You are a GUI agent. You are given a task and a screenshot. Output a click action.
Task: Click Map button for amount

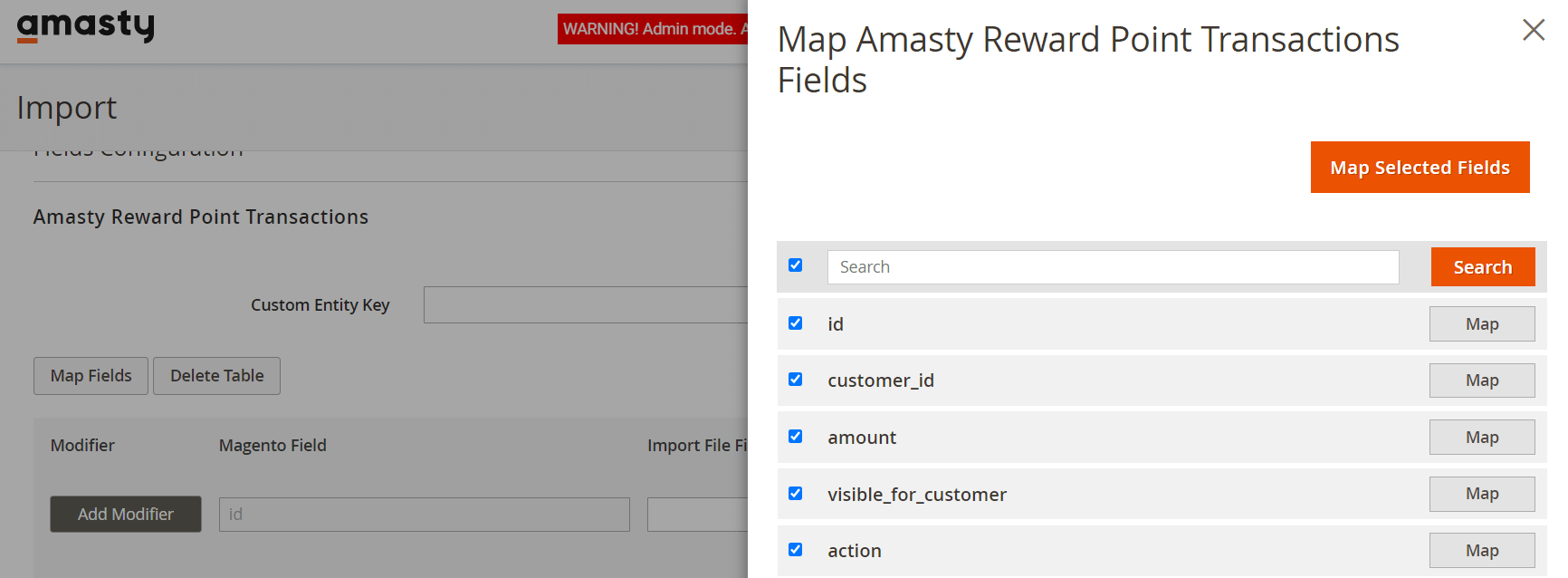pos(1482,438)
